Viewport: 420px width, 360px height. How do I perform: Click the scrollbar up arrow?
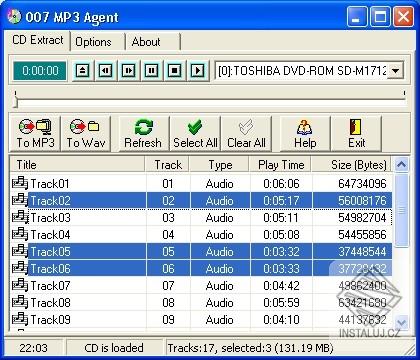(401, 164)
